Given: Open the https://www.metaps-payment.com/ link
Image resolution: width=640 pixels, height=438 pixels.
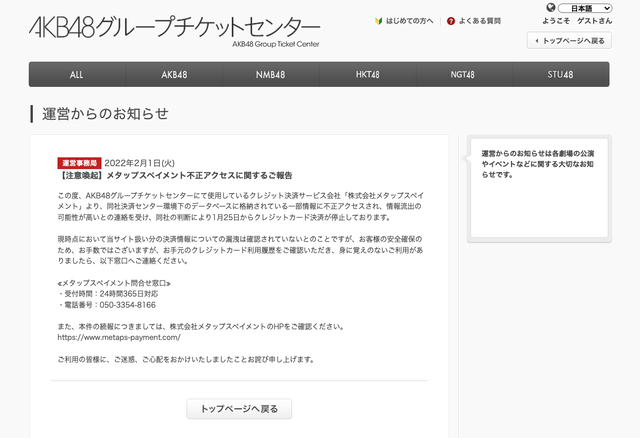Looking at the screenshot, I should click(119, 338).
